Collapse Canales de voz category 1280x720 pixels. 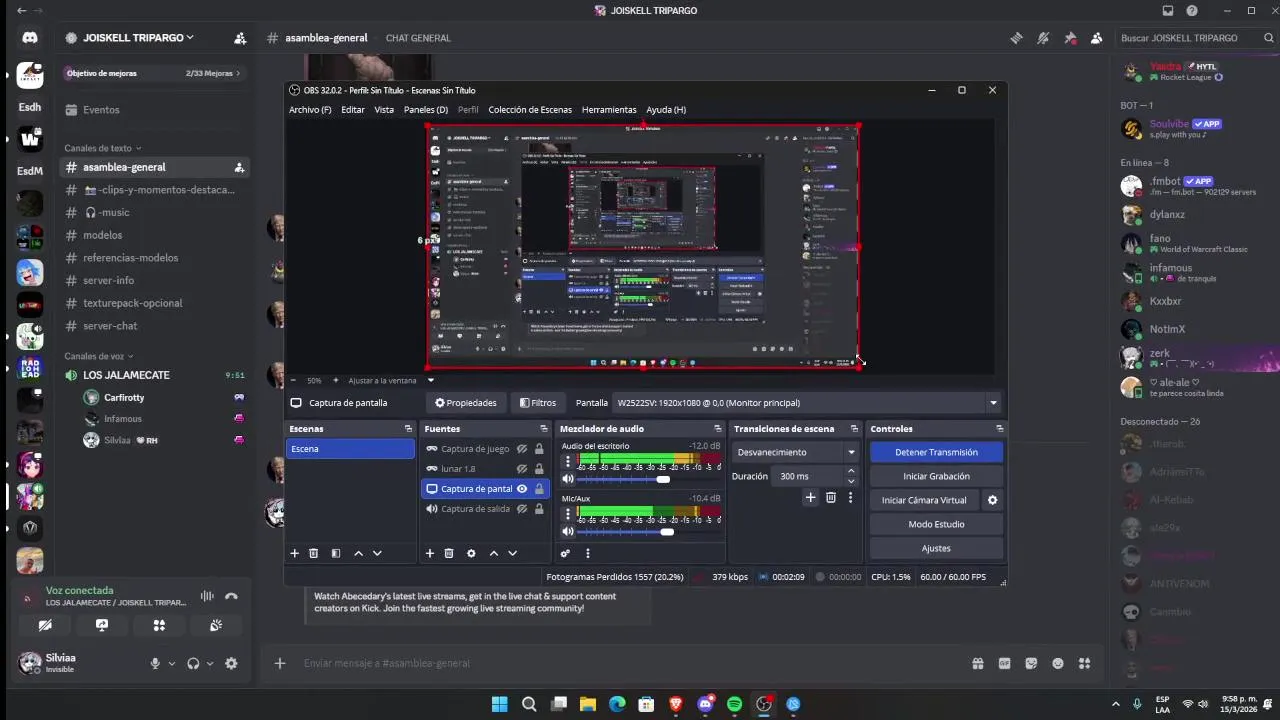tap(99, 356)
